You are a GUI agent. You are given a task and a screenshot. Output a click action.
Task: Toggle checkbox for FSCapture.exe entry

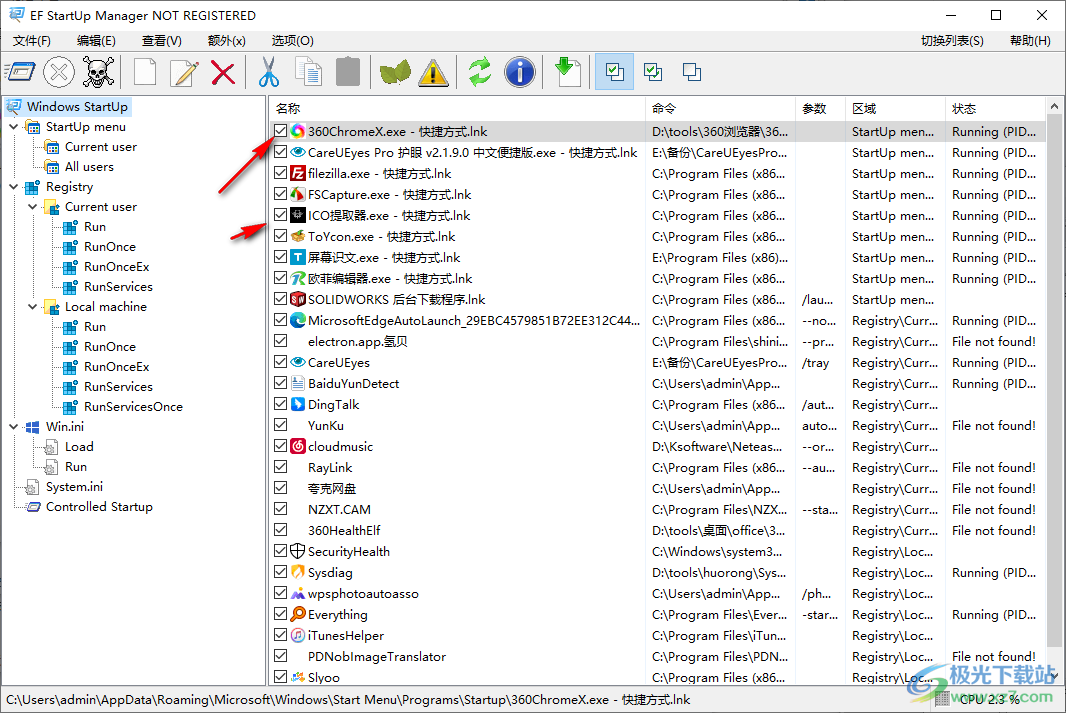280,194
